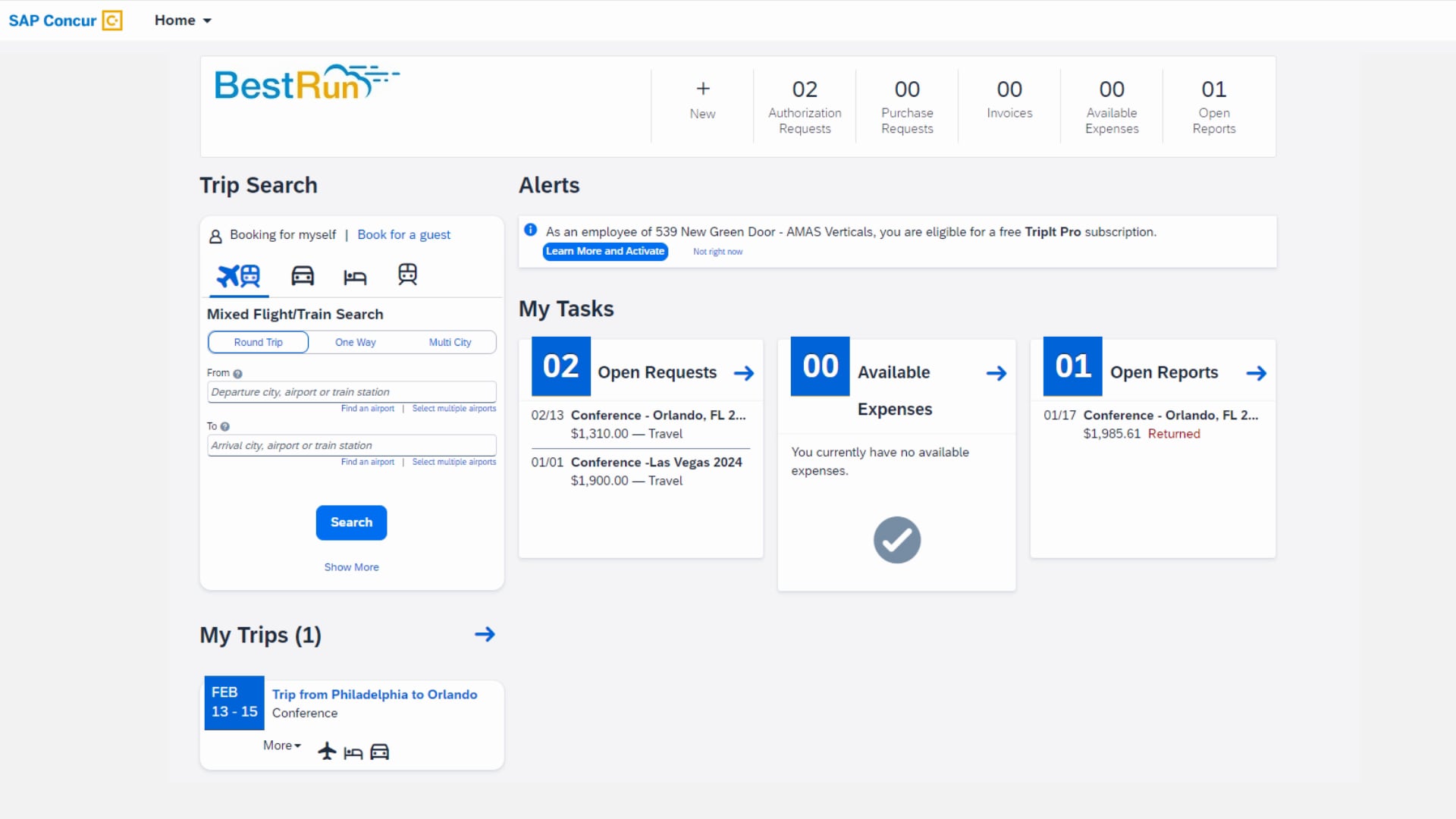Viewport: 1456px width, 819px height.
Task: Open 00 Purchase Requests tile
Action: tap(907, 106)
